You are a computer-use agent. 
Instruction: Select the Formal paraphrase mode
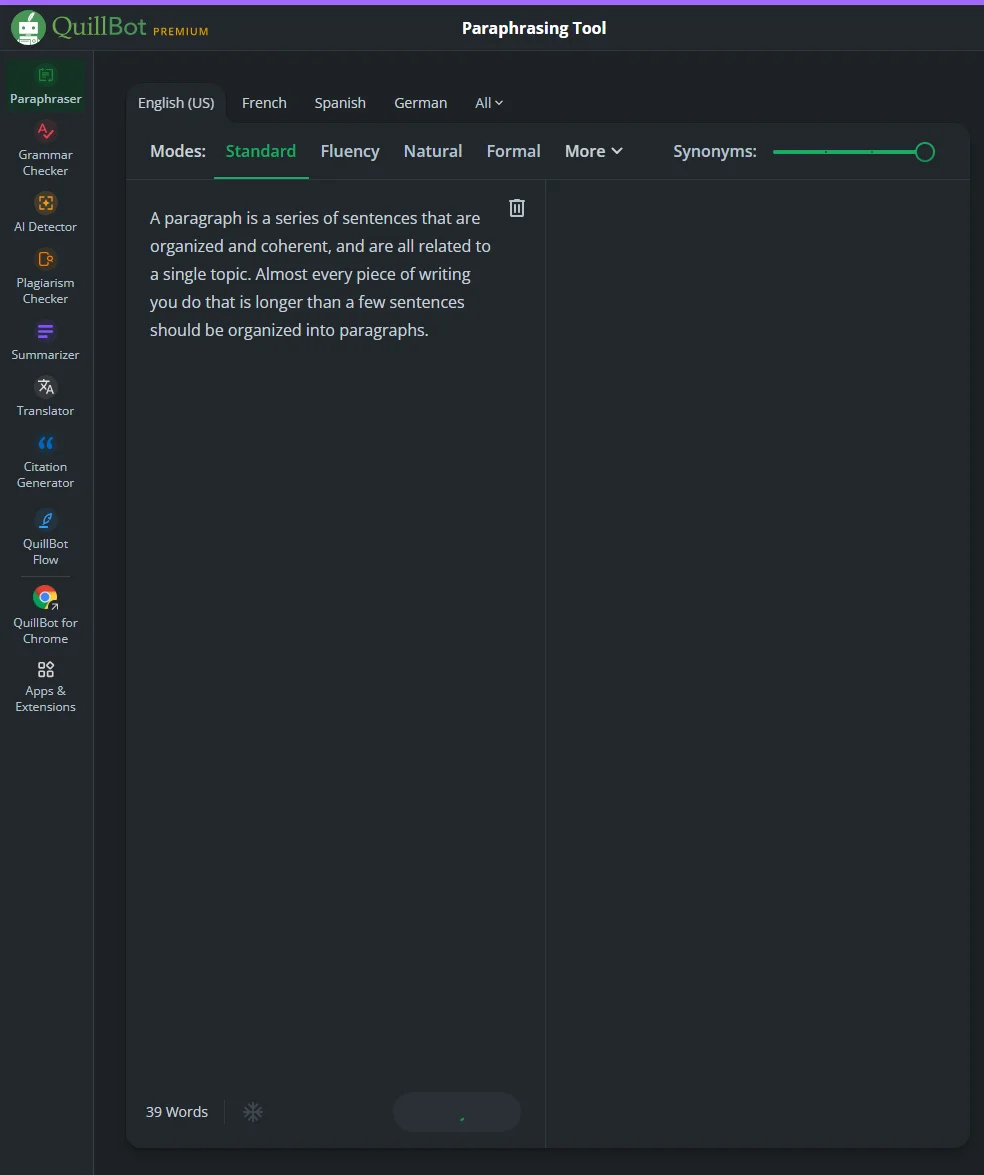513,151
